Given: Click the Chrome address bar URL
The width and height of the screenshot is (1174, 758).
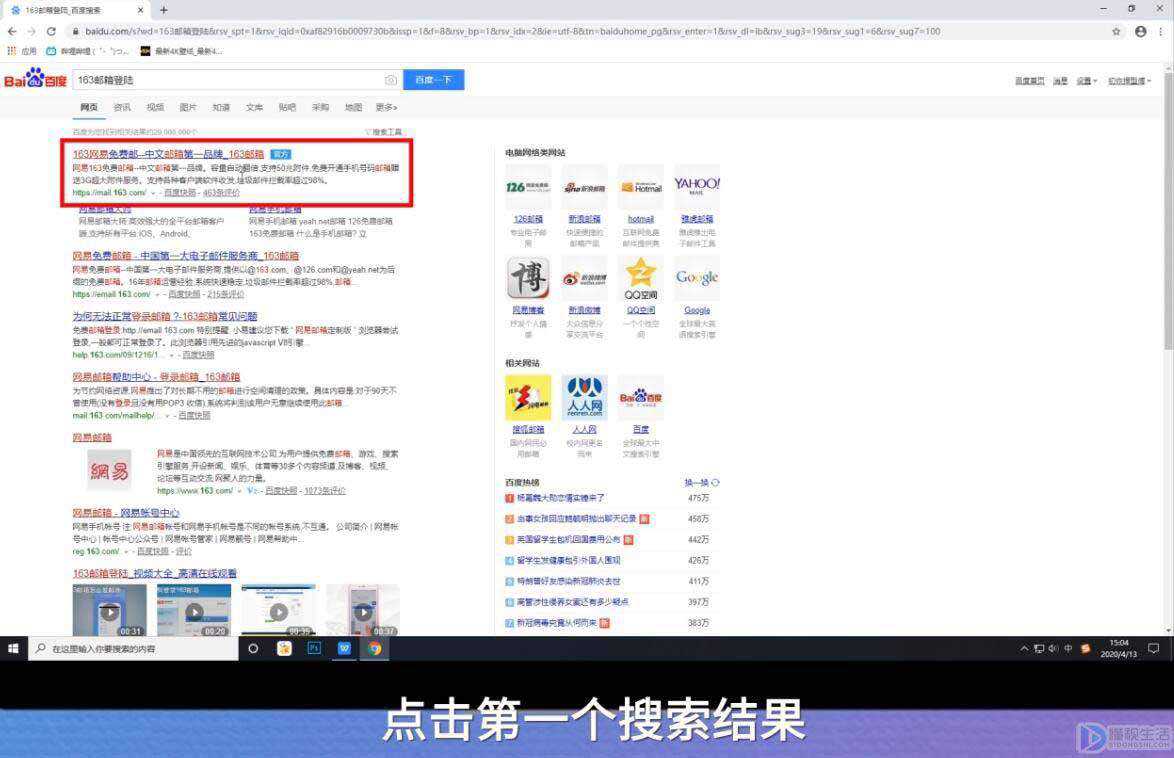Looking at the screenshot, I should pos(513,31).
